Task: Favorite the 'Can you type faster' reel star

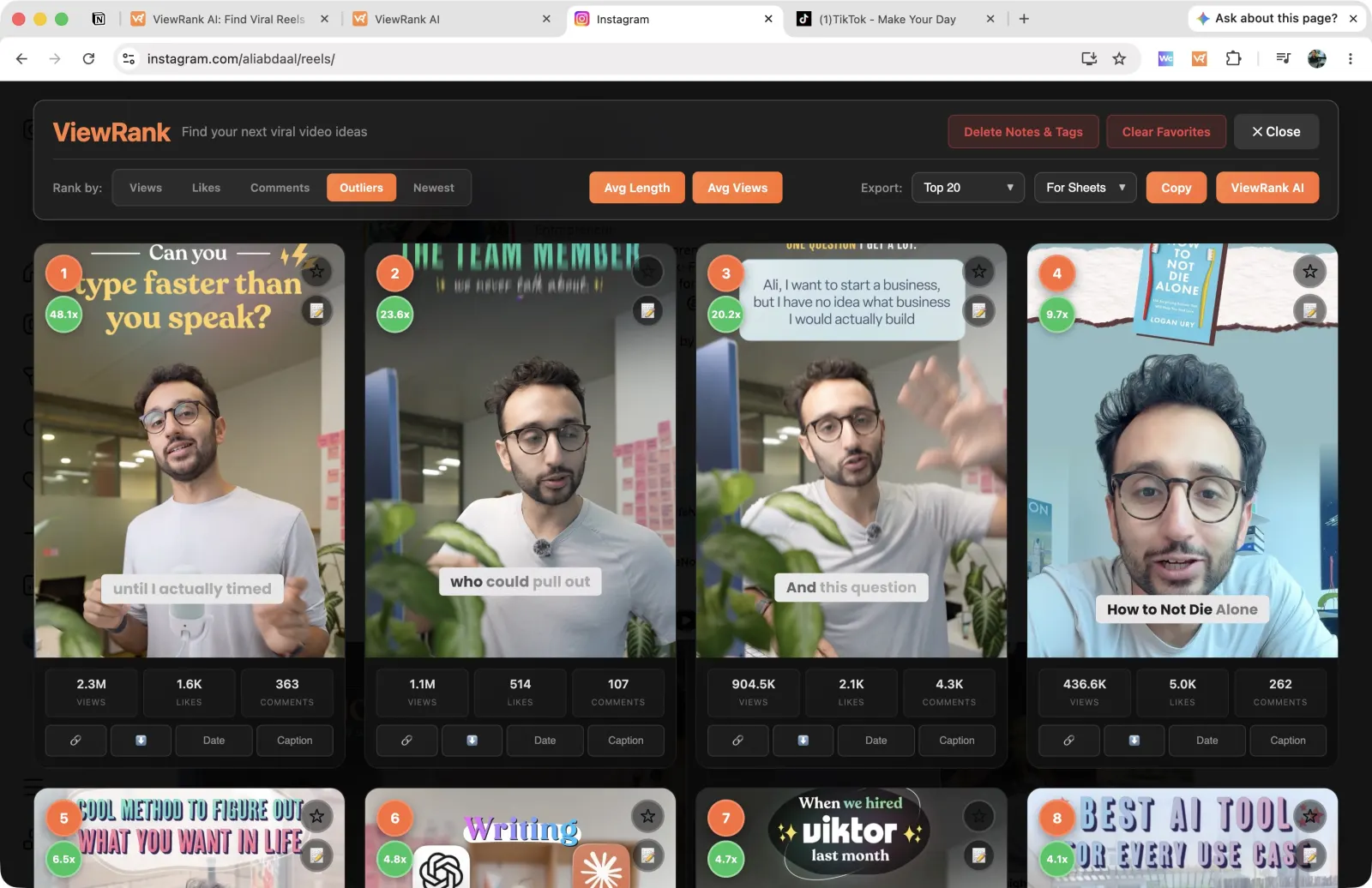Action: pos(317,272)
